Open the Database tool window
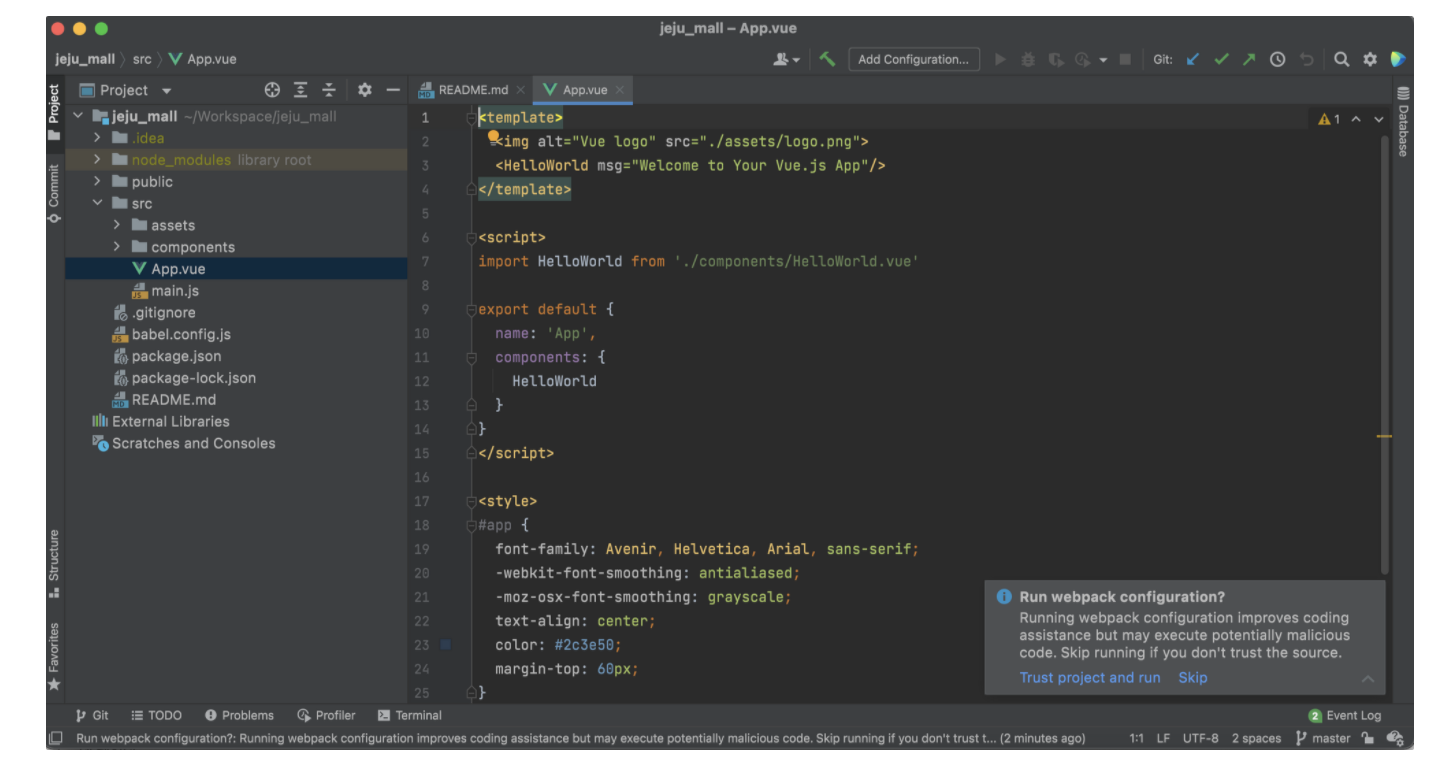This screenshot has width=1440, height=778. click(1402, 123)
